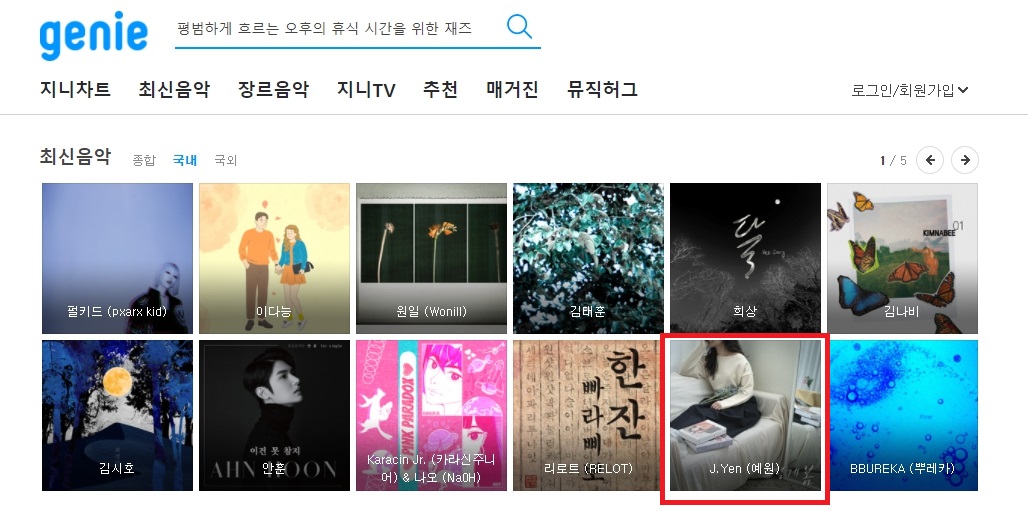The height and width of the screenshot is (514, 1028).
Task: Show previous page of new music
Action: [930, 160]
